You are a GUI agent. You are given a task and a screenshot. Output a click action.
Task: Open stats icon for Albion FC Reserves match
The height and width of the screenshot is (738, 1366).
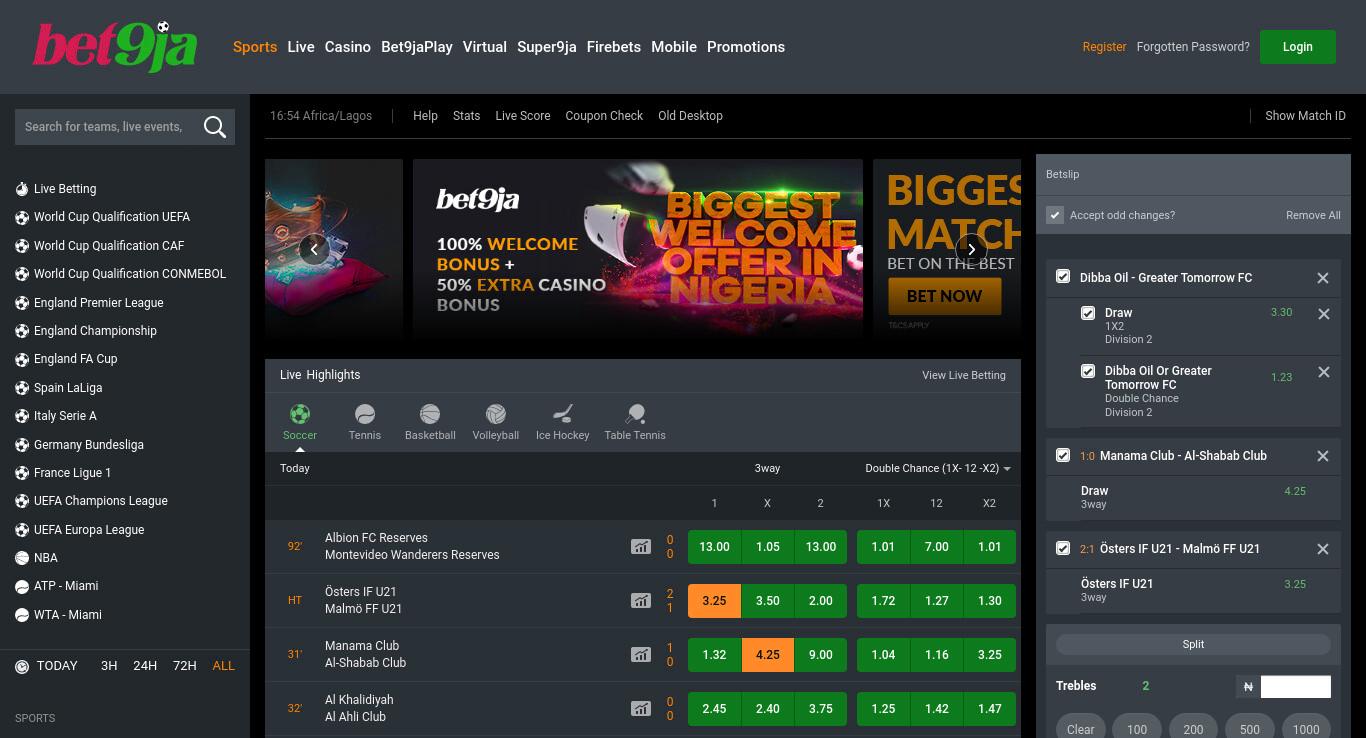click(640, 546)
